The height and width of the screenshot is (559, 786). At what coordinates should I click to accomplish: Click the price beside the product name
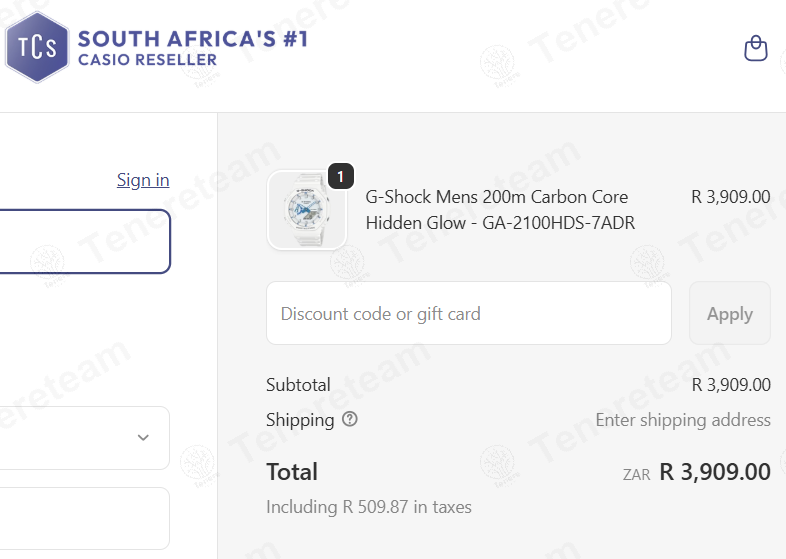click(x=730, y=197)
